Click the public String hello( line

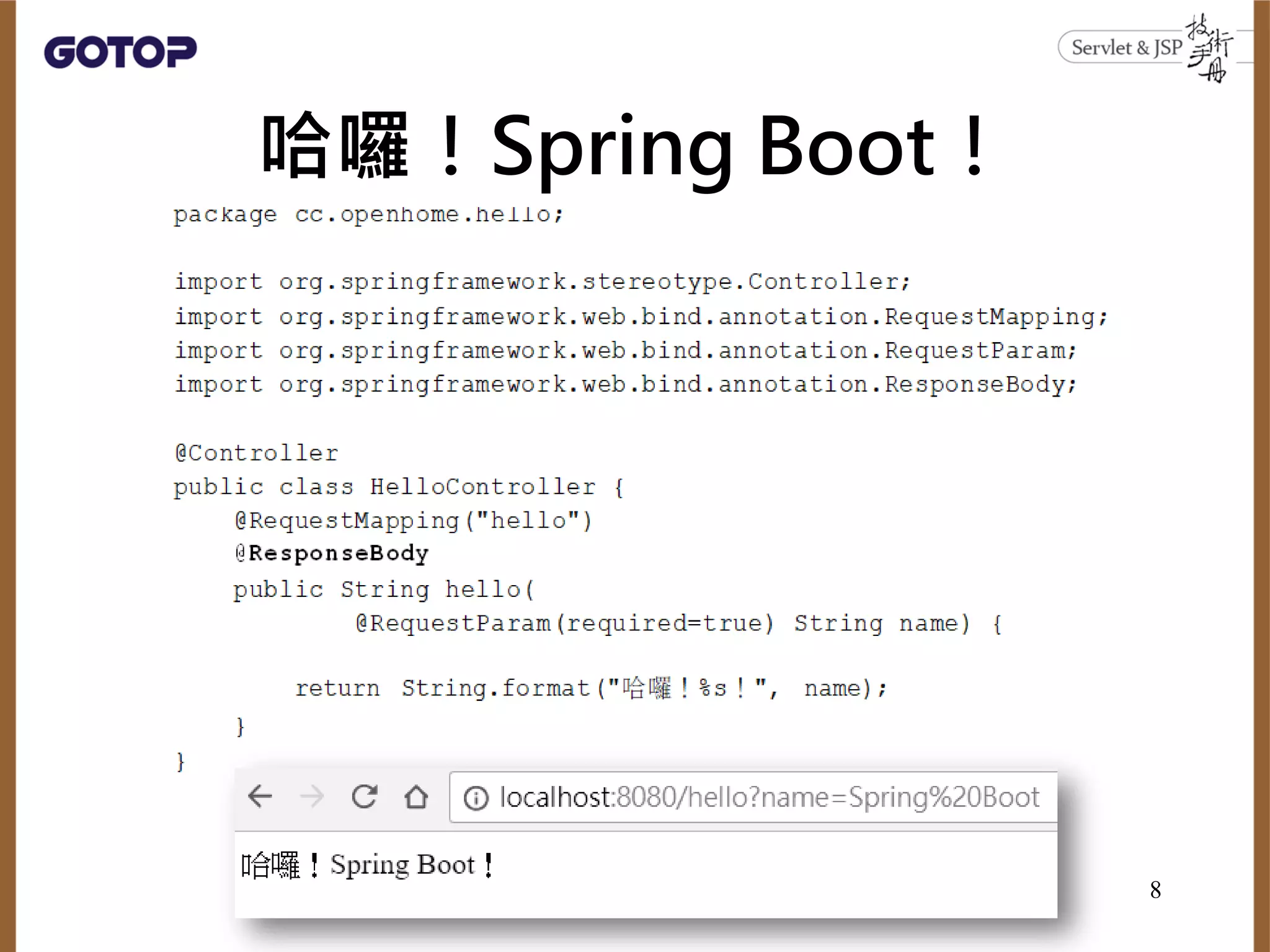pos(384,589)
